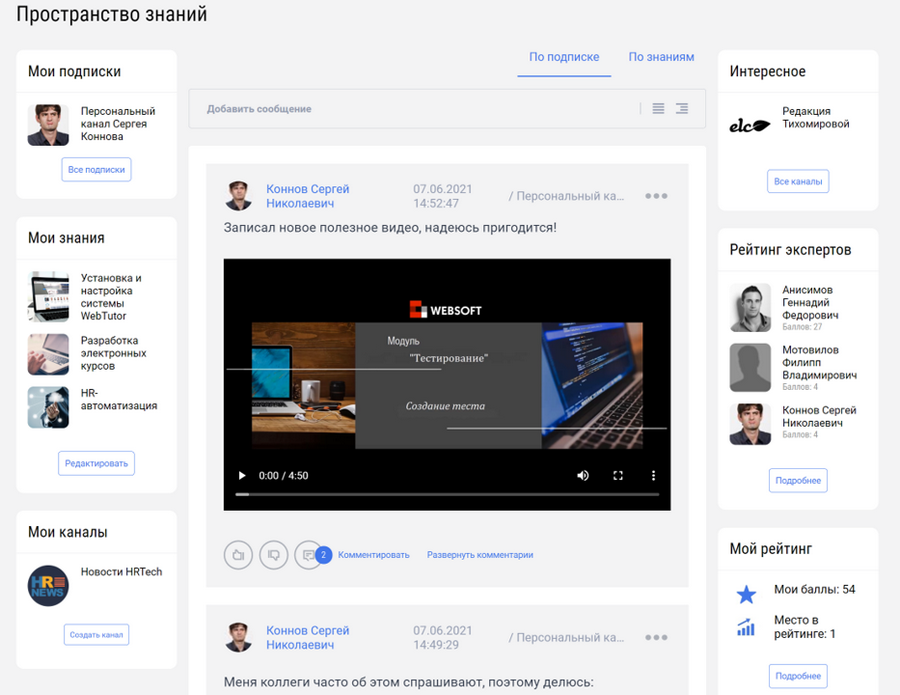Выберите вкладку По подписке
The height and width of the screenshot is (695, 900).
click(564, 57)
